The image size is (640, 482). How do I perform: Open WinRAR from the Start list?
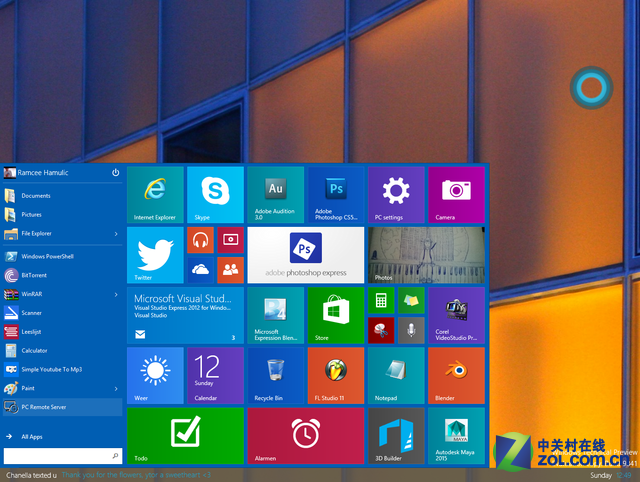[x=62, y=294]
